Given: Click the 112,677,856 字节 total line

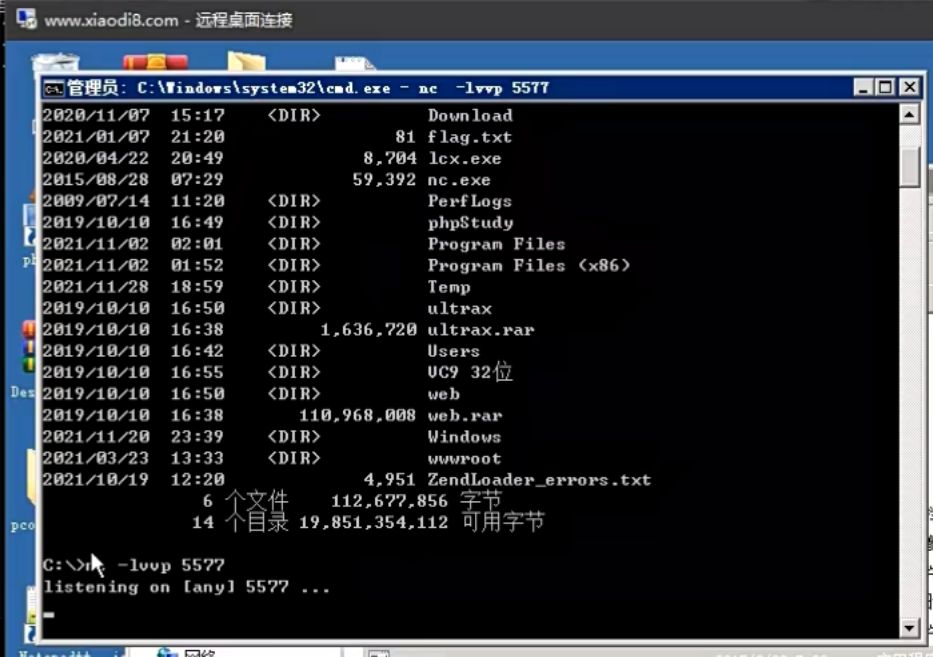Looking at the screenshot, I should tap(416, 500).
